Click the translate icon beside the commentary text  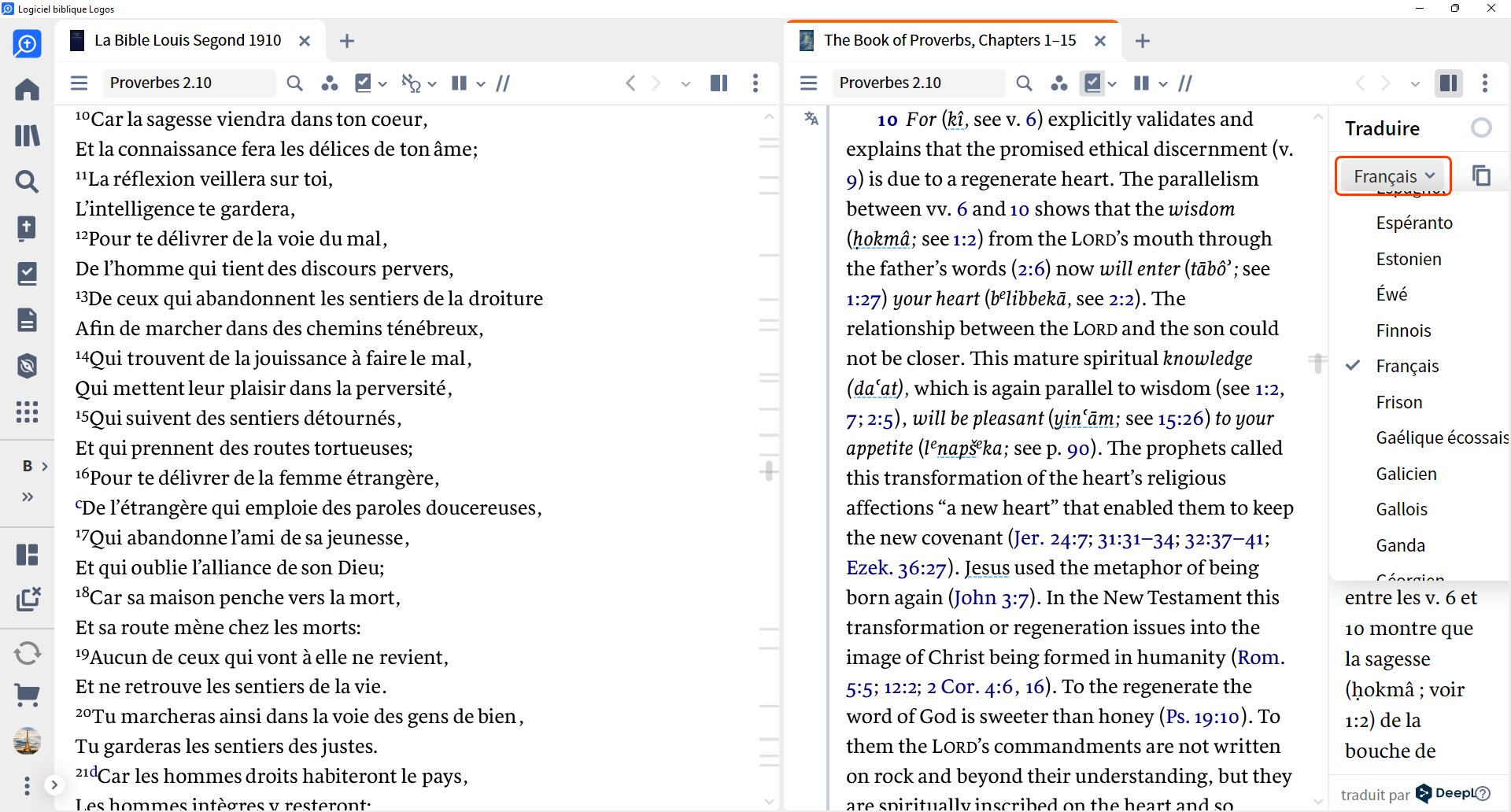811,119
